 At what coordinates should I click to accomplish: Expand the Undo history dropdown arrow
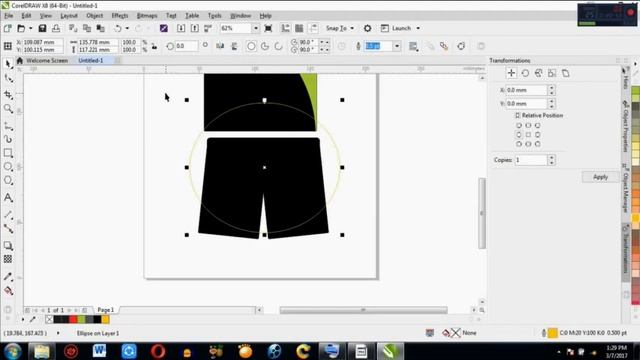point(127,28)
